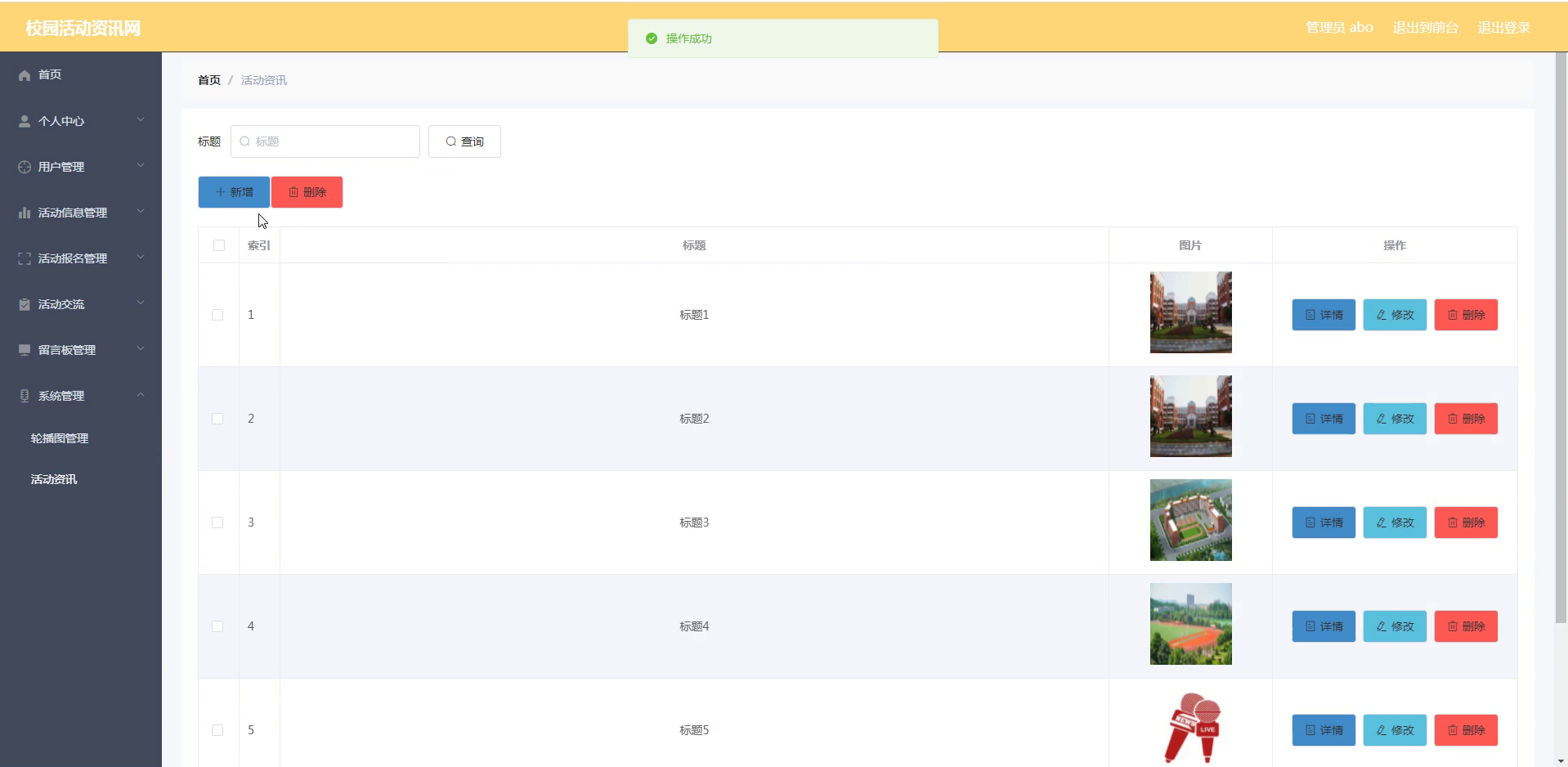Click 修改 for 标题3
Image resolution: width=1568 pixels, height=767 pixels.
(x=1395, y=523)
